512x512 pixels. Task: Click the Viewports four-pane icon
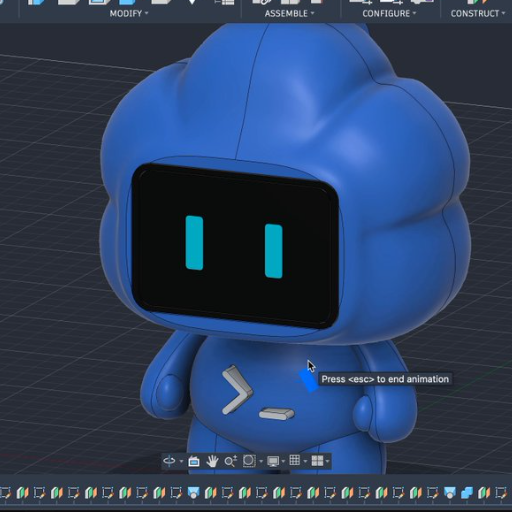[317, 461]
